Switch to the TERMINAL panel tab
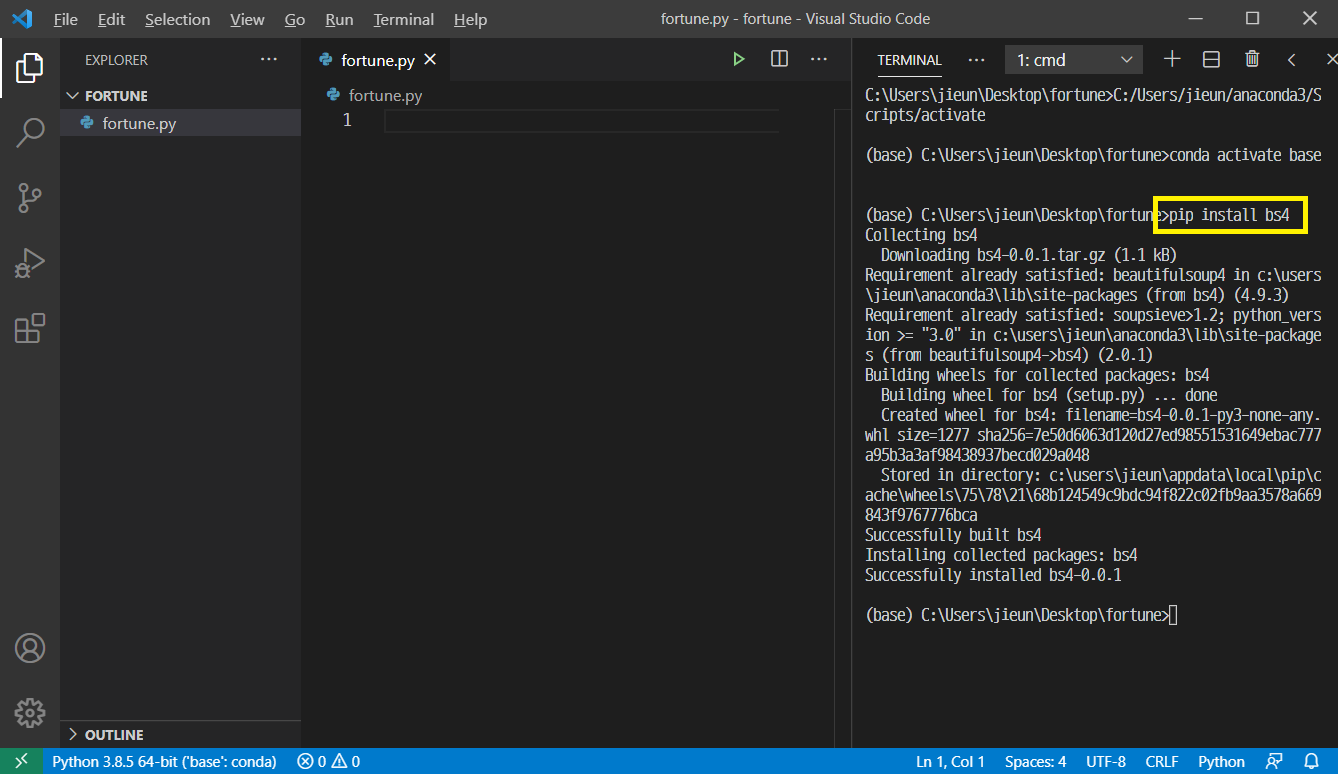 point(909,60)
